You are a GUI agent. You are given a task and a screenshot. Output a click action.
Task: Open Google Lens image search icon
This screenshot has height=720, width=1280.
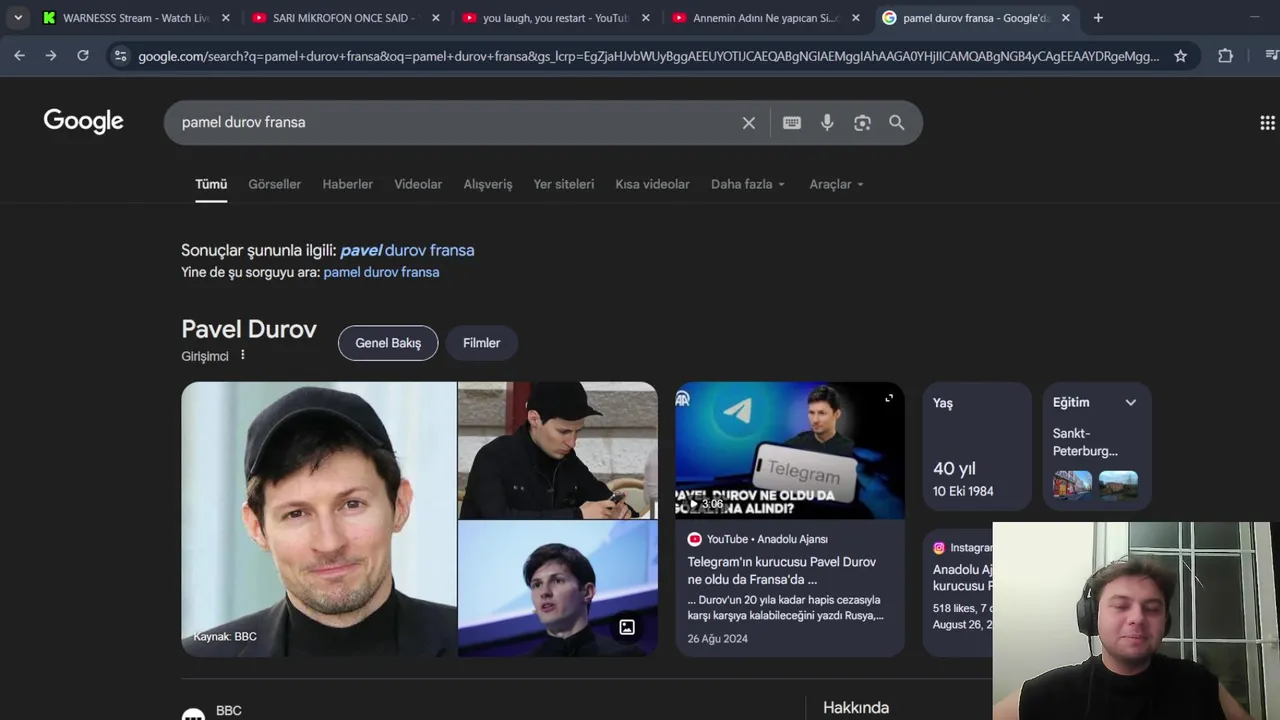click(862, 123)
